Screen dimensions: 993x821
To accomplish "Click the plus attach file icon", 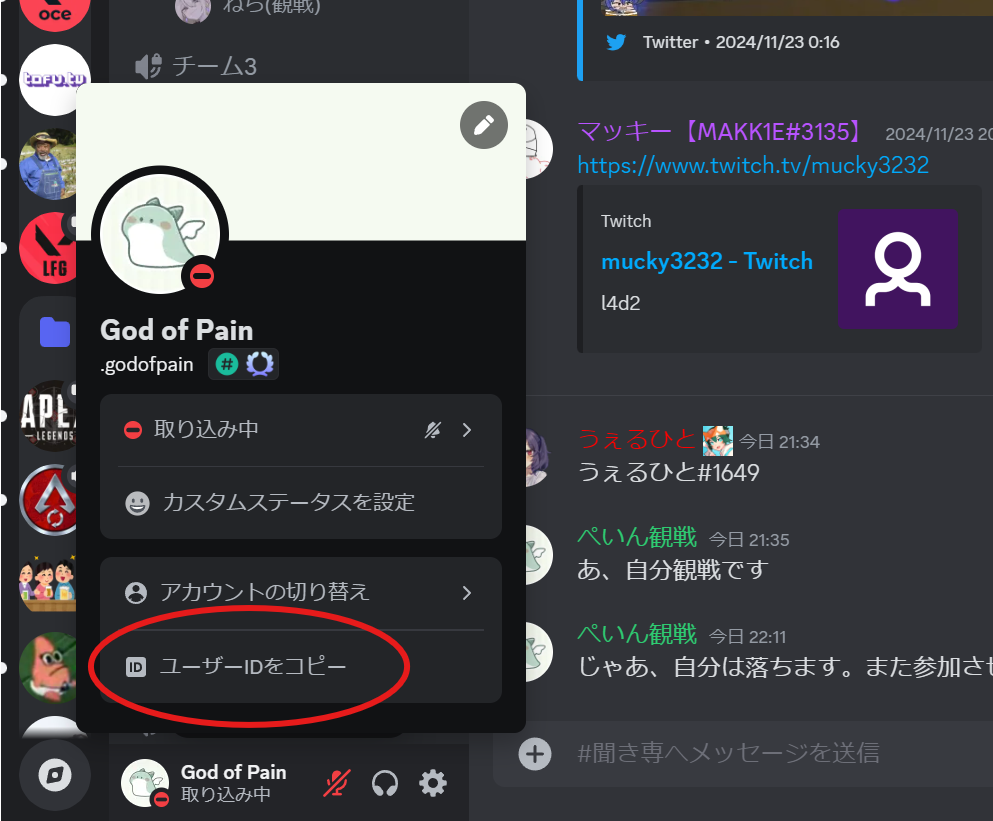I will [x=535, y=754].
